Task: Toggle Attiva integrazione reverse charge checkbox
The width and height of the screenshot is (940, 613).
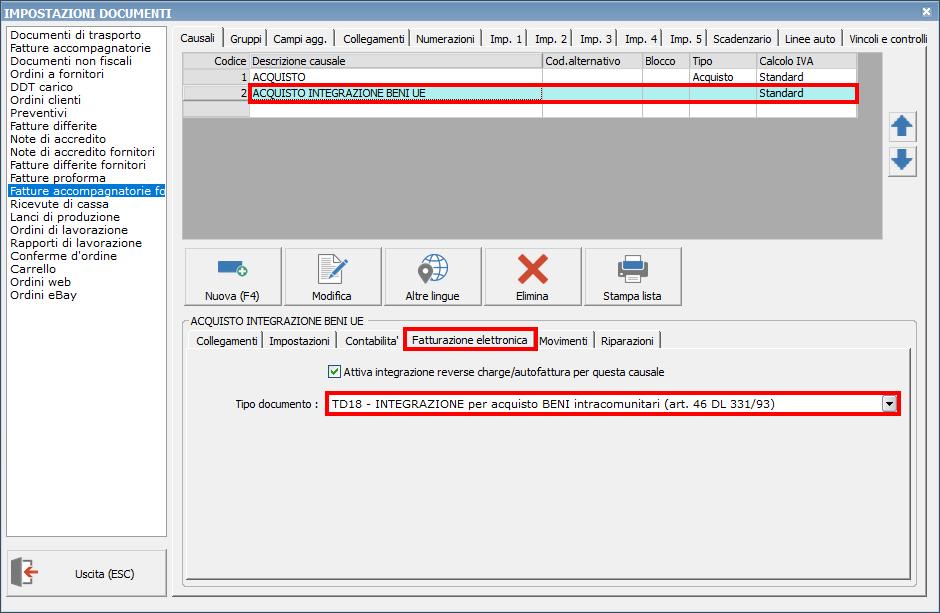Action: (x=334, y=372)
